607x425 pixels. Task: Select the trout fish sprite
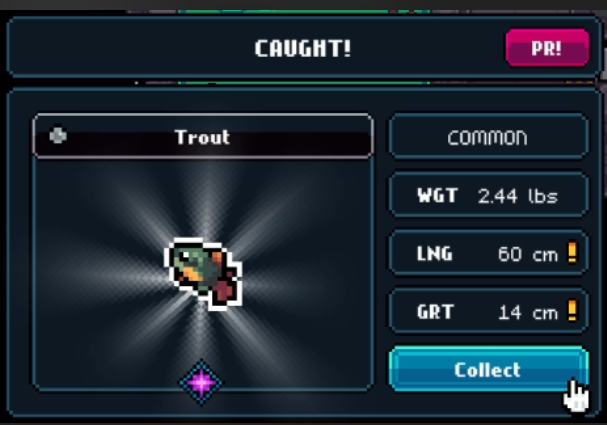pos(203,274)
